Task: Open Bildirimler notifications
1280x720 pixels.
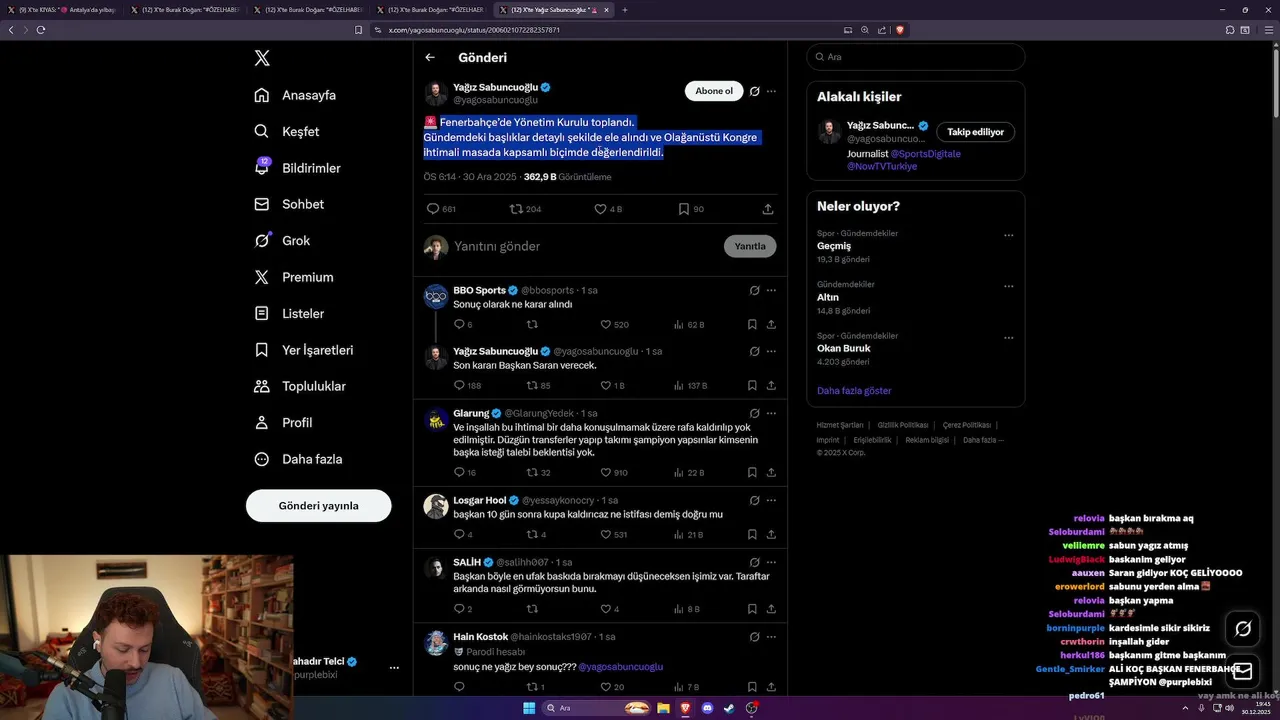Action: pyautogui.click(x=297, y=168)
